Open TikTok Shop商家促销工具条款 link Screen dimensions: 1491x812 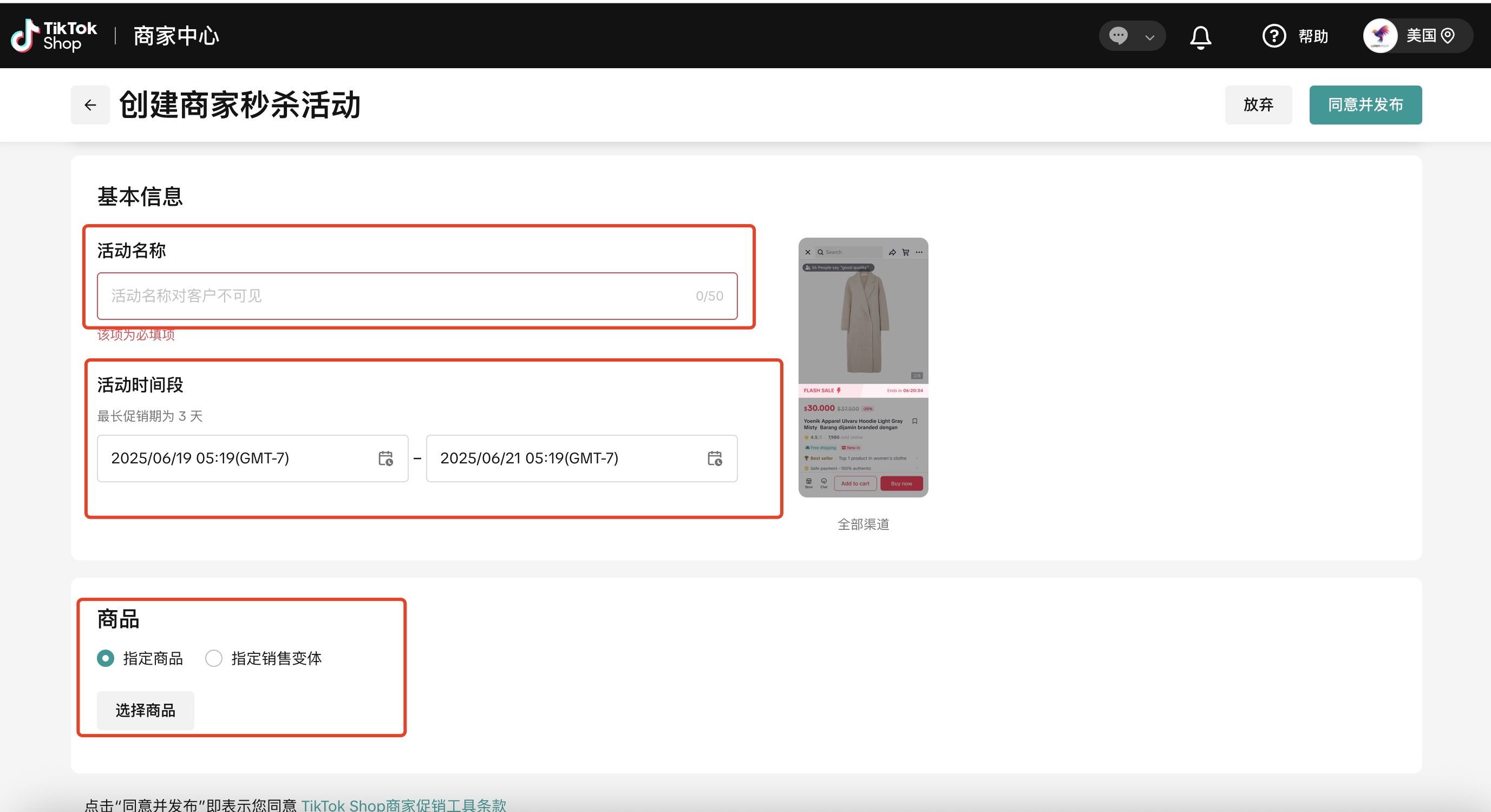tap(403, 804)
